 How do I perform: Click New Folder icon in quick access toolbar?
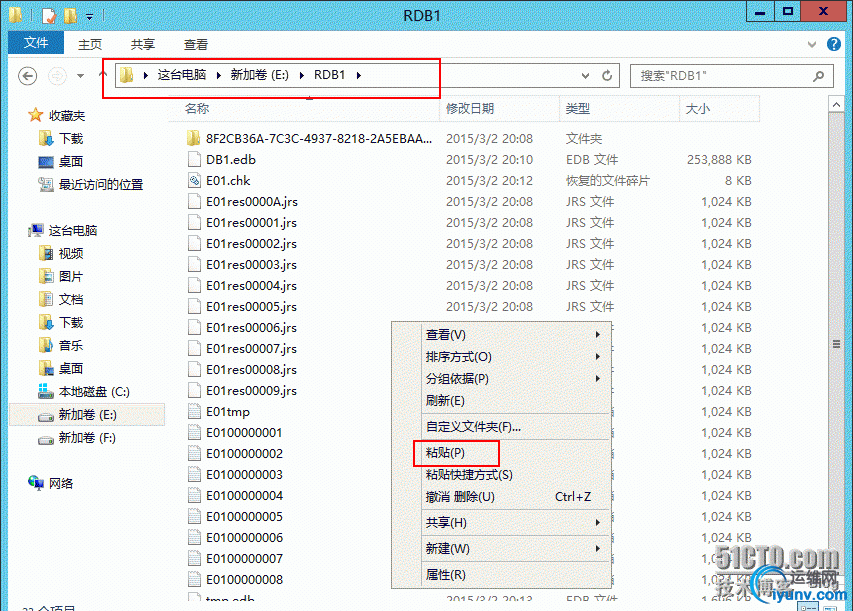[x=70, y=16]
